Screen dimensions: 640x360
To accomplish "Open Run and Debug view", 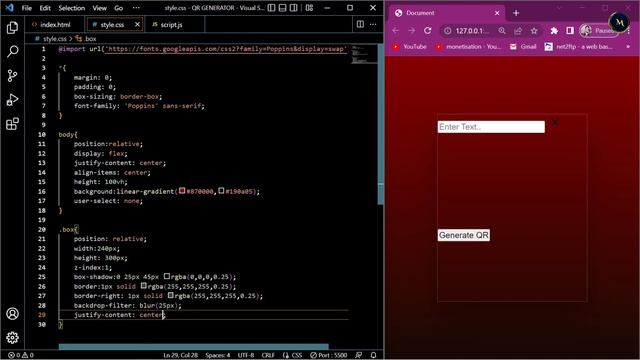I will [x=12, y=100].
